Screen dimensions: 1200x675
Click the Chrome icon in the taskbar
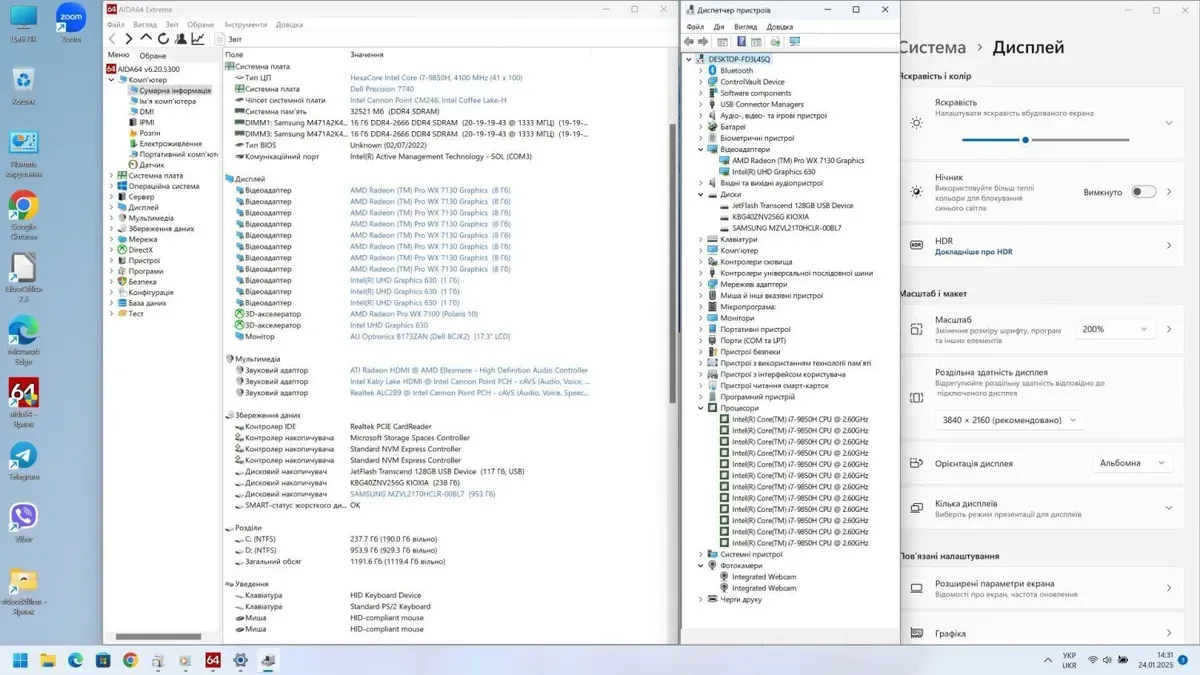coord(130,660)
